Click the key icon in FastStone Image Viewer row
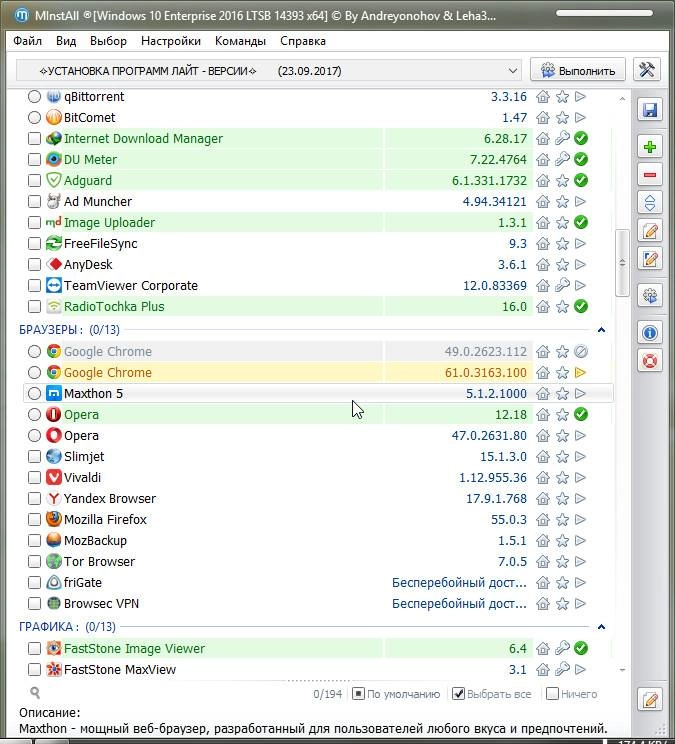The width and height of the screenshot is (675, 744). [x=562, y=648]
